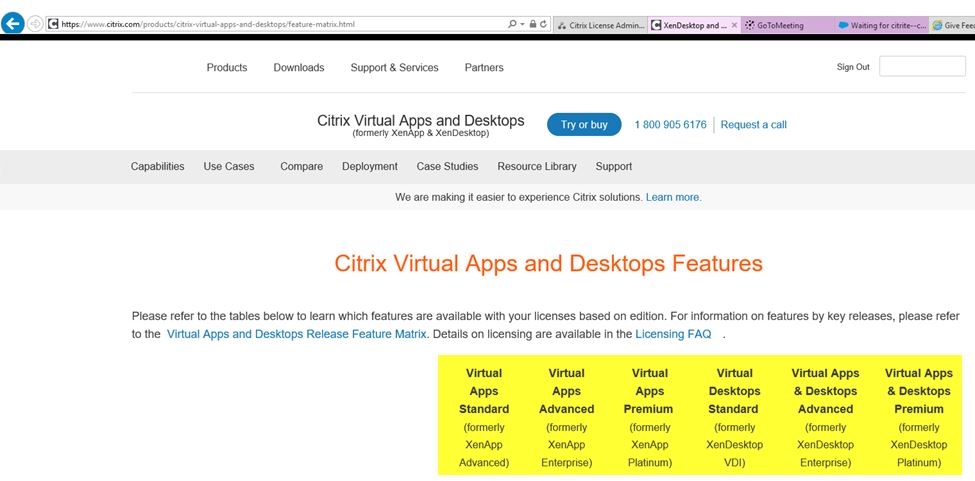The width and height of the screenshot is (975, 481).
Task: Click the Learn more link
Action: pos(673,198)
